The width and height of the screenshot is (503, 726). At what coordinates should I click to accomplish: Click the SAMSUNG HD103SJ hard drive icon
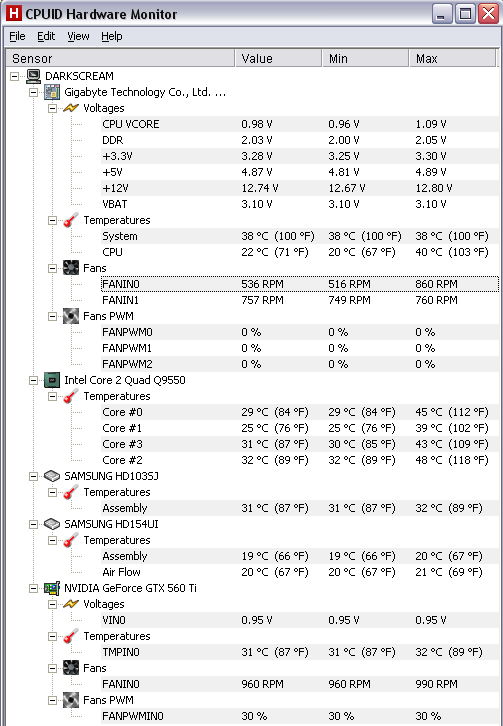(x=52, y=476)
